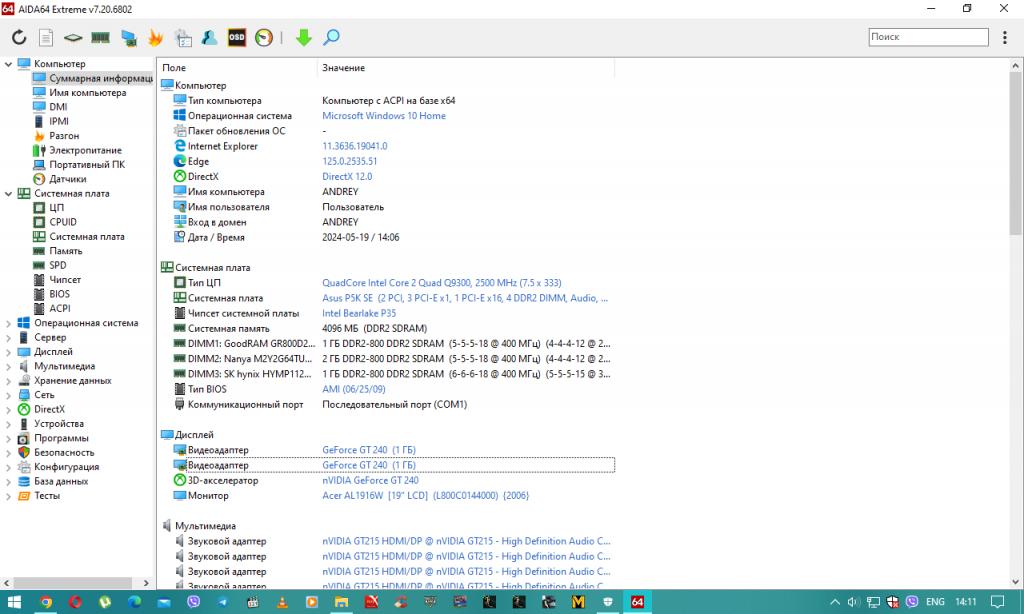The height and width of the screenshot is (614, 1024).
Task: Open the Report icon in toolbar
Action: (x=46, y=38)
